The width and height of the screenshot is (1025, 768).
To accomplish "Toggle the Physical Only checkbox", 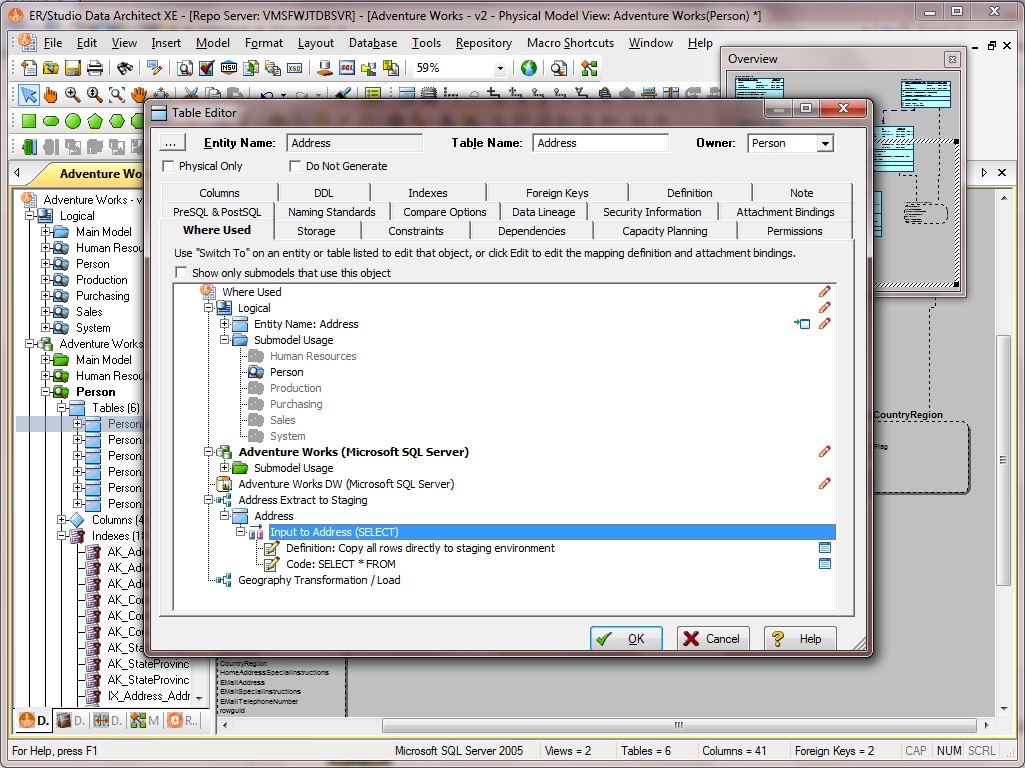I will click(168, 166).
